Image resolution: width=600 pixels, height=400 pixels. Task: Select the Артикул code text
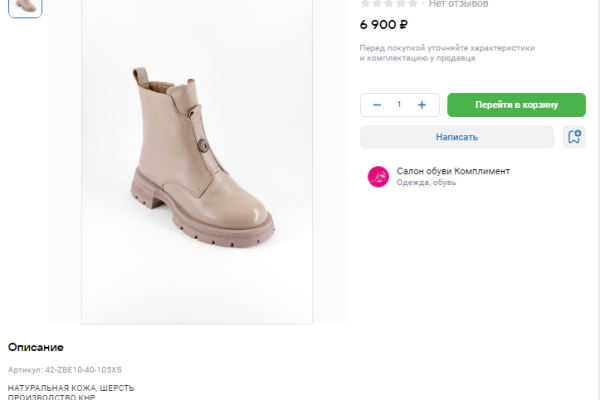pyautogui.click(x=65, y=370)
